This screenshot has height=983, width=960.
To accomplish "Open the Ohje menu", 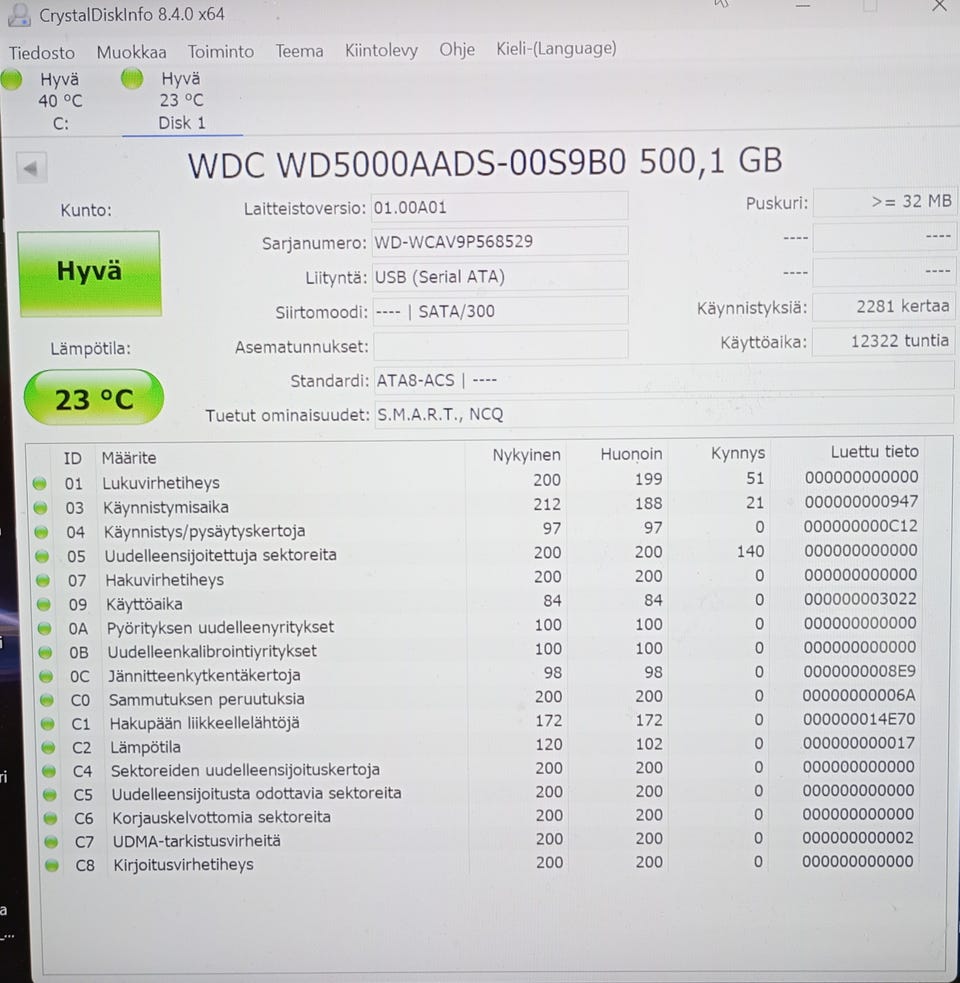I will (456, 50).
